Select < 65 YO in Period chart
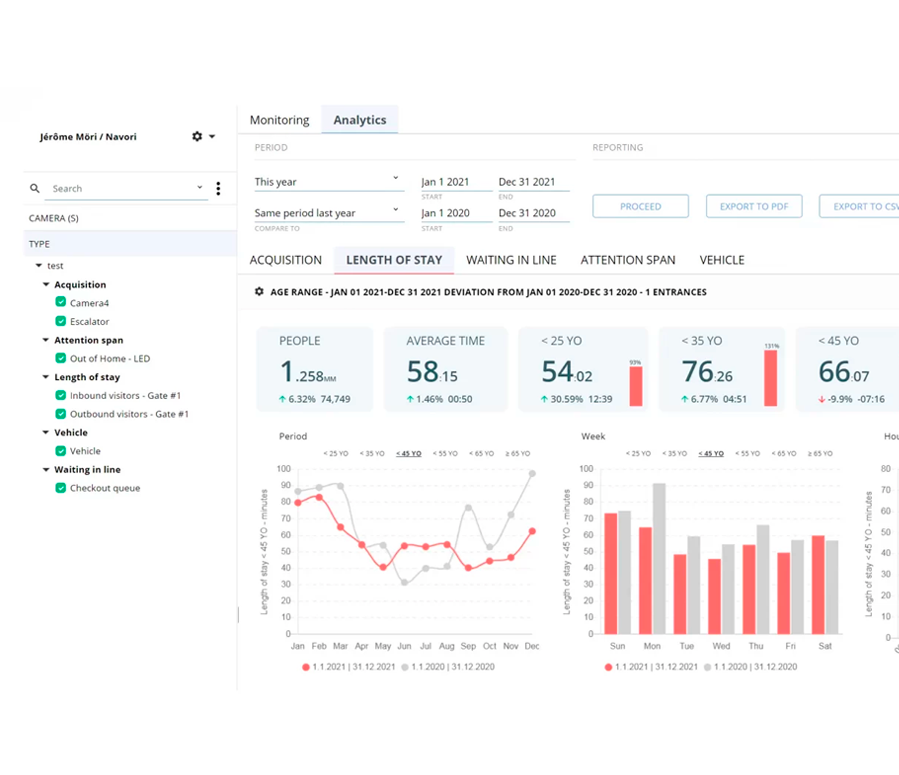Viewport: 899px width, 775px height. (x=482, y=453)
